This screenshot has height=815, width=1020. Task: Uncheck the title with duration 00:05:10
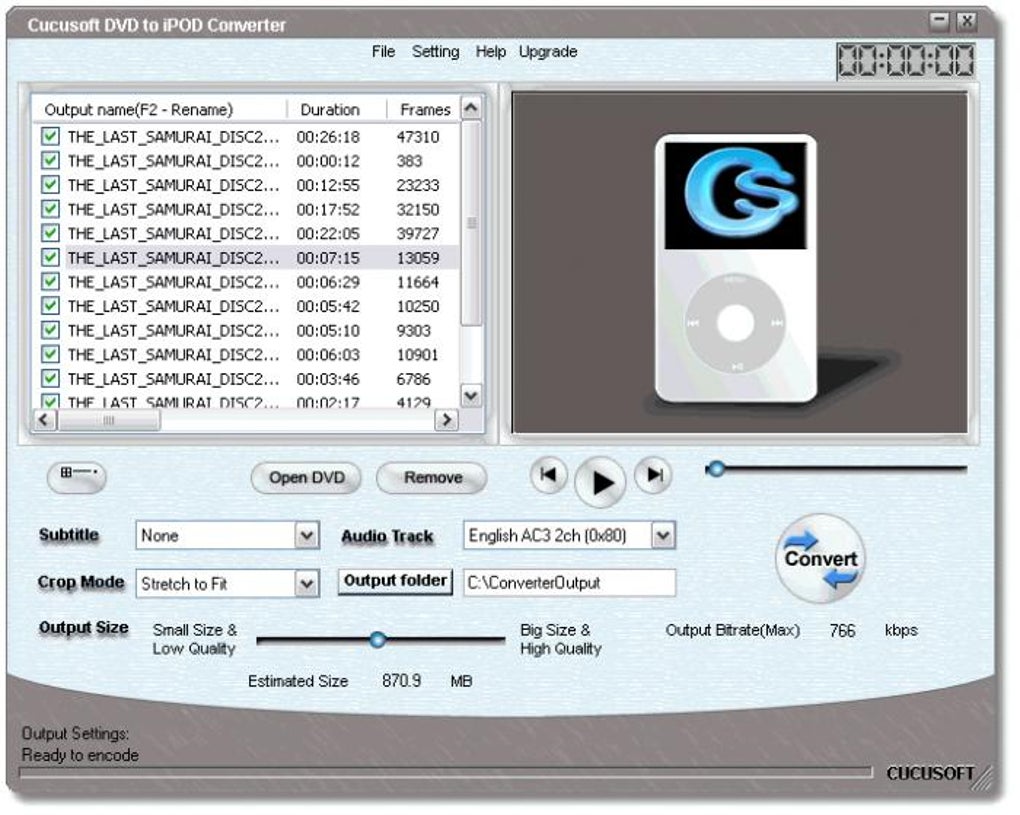pos(50,330)
